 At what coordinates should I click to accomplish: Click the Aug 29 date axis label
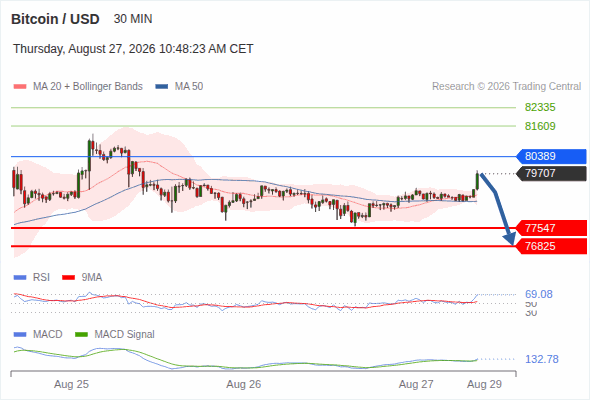[x=485, y=384]
